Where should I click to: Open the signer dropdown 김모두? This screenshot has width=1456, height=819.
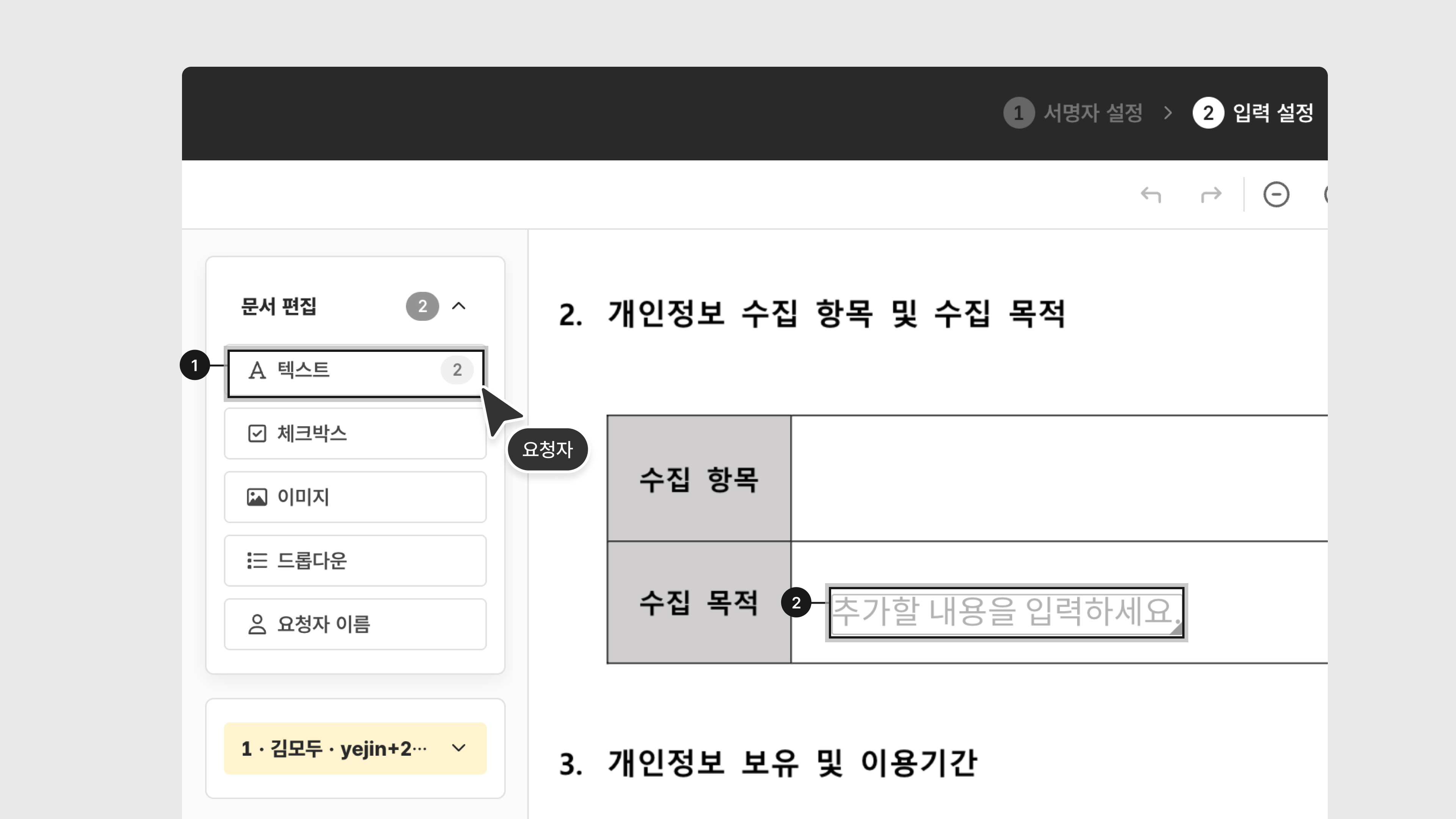pos(355,748)
